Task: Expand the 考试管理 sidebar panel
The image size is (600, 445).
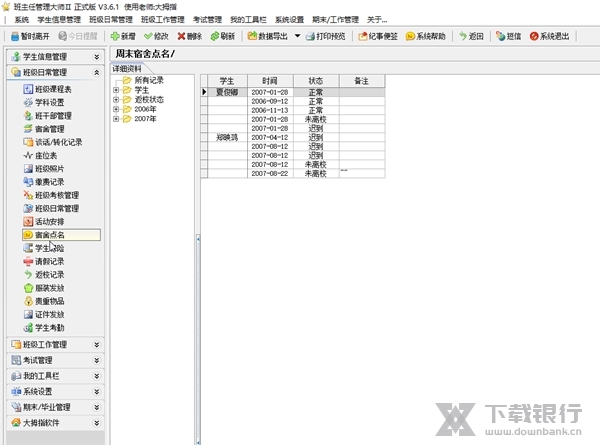Action: tap(96, 360)
